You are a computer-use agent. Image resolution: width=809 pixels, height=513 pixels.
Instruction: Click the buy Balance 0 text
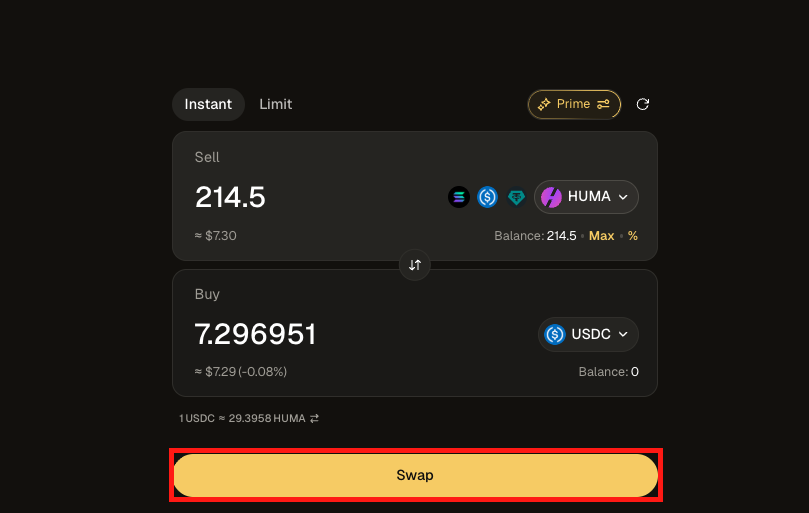(608, 372)
